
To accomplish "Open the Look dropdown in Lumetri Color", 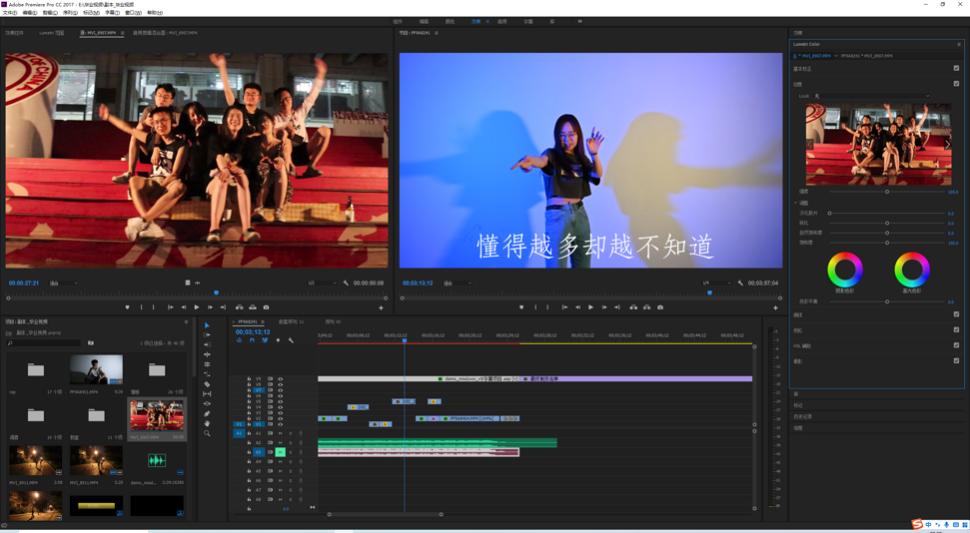I will tap(870, 97).
